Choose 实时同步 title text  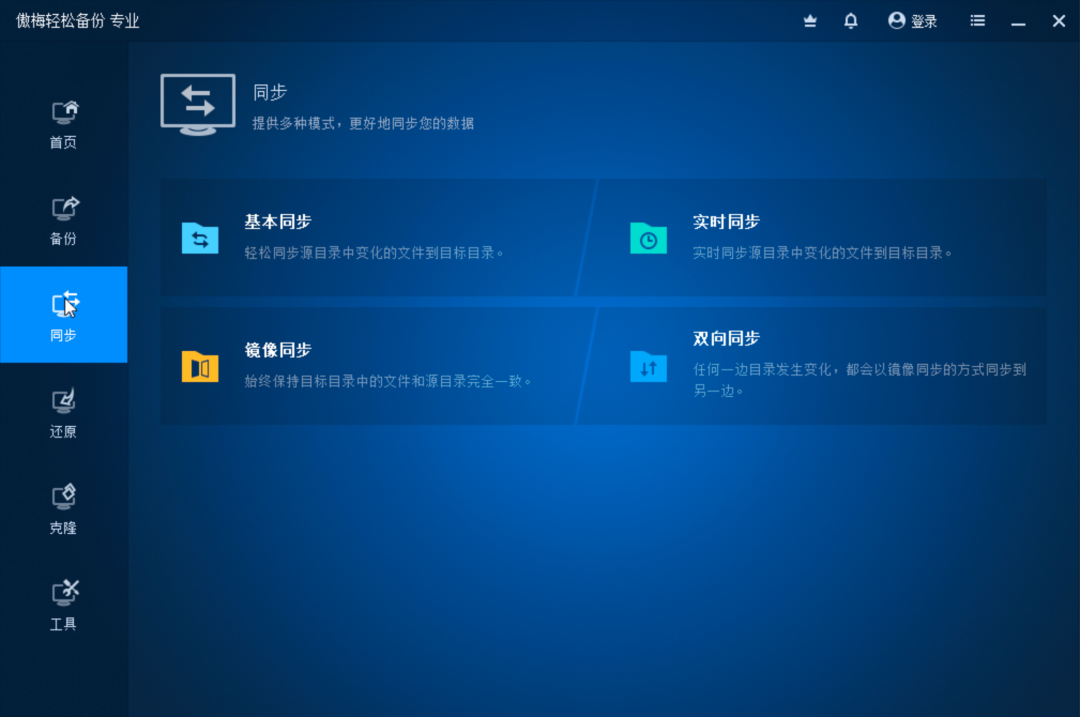click(726, 222)
